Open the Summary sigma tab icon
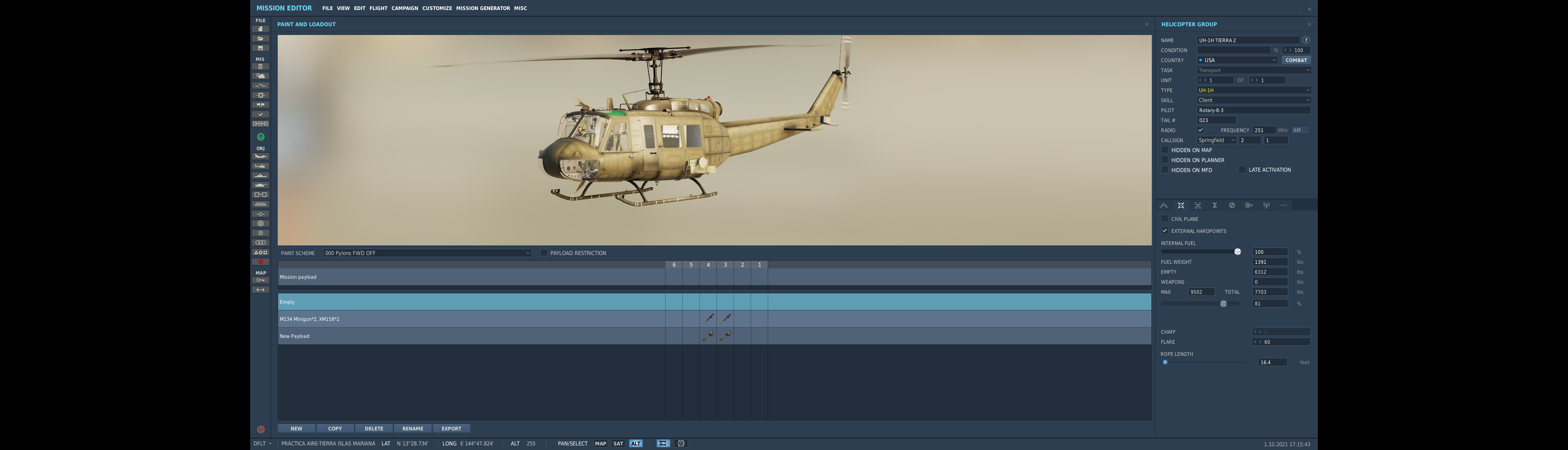The height and width of the screenshot is (450, 1568). point(1214,205)
